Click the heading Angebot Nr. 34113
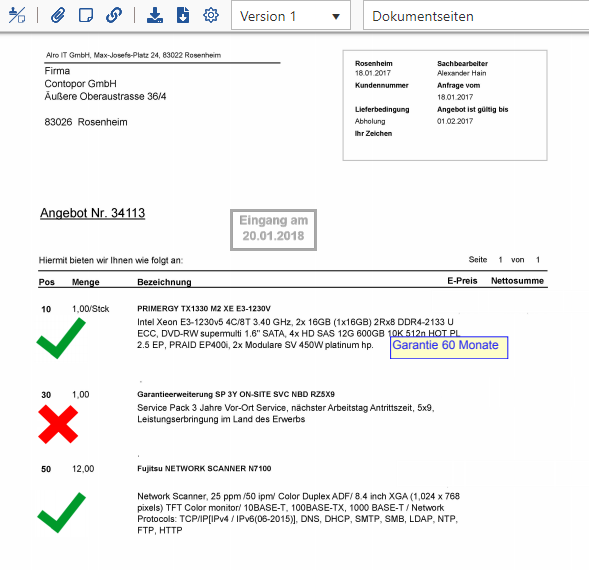589x570 pixels. 92,213
